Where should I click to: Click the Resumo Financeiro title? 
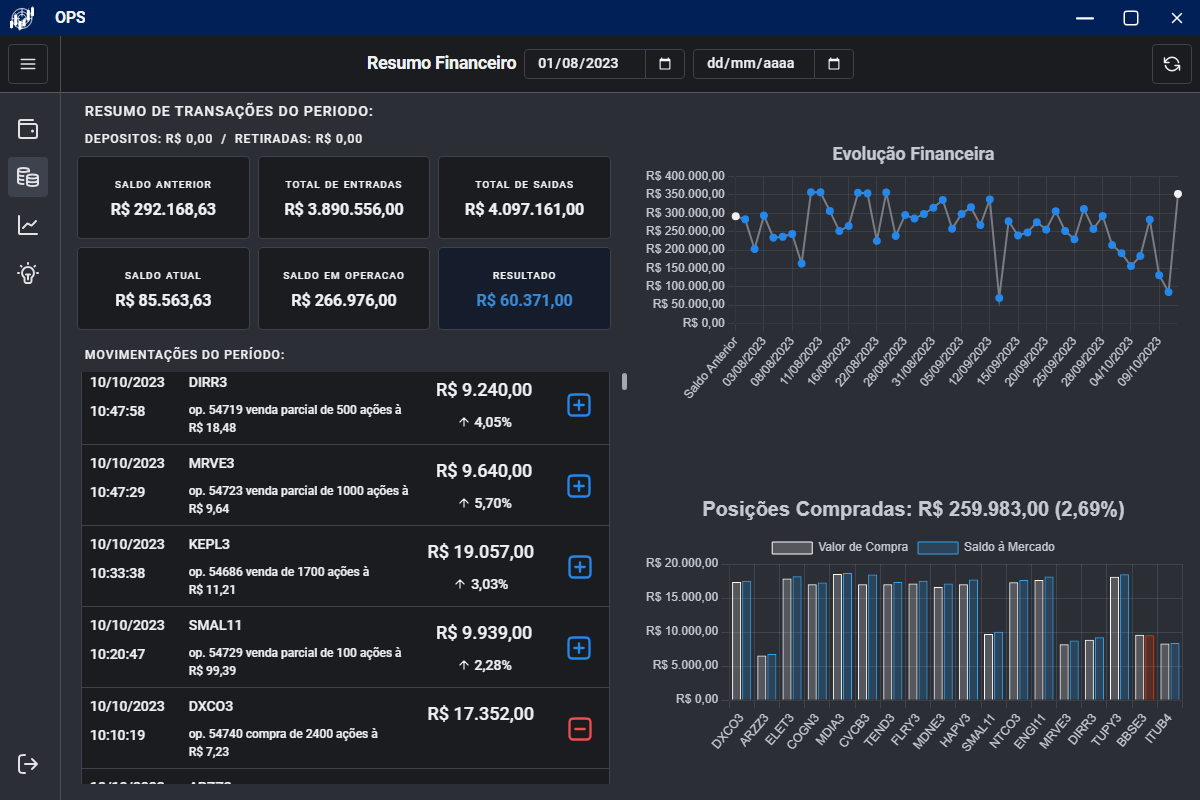pyautogui.click(x=441, y=63)
